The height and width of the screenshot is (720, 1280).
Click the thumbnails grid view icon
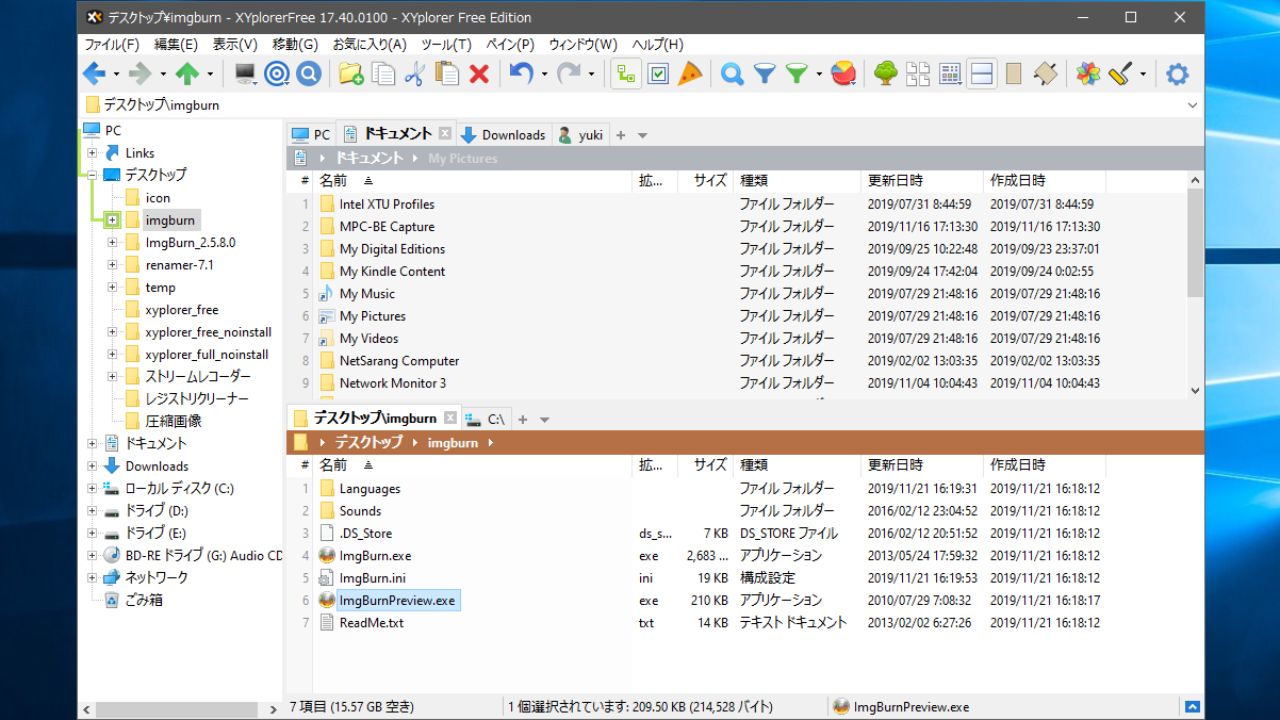[918, 73]
